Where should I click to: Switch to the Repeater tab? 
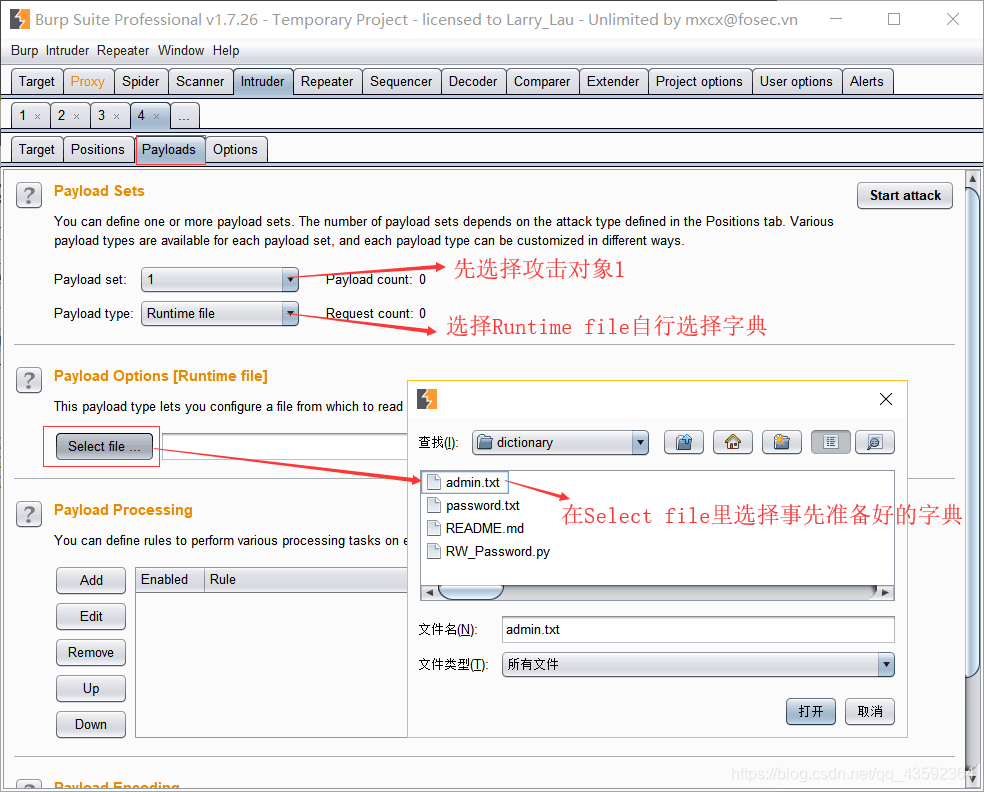[x=327, y=82]
